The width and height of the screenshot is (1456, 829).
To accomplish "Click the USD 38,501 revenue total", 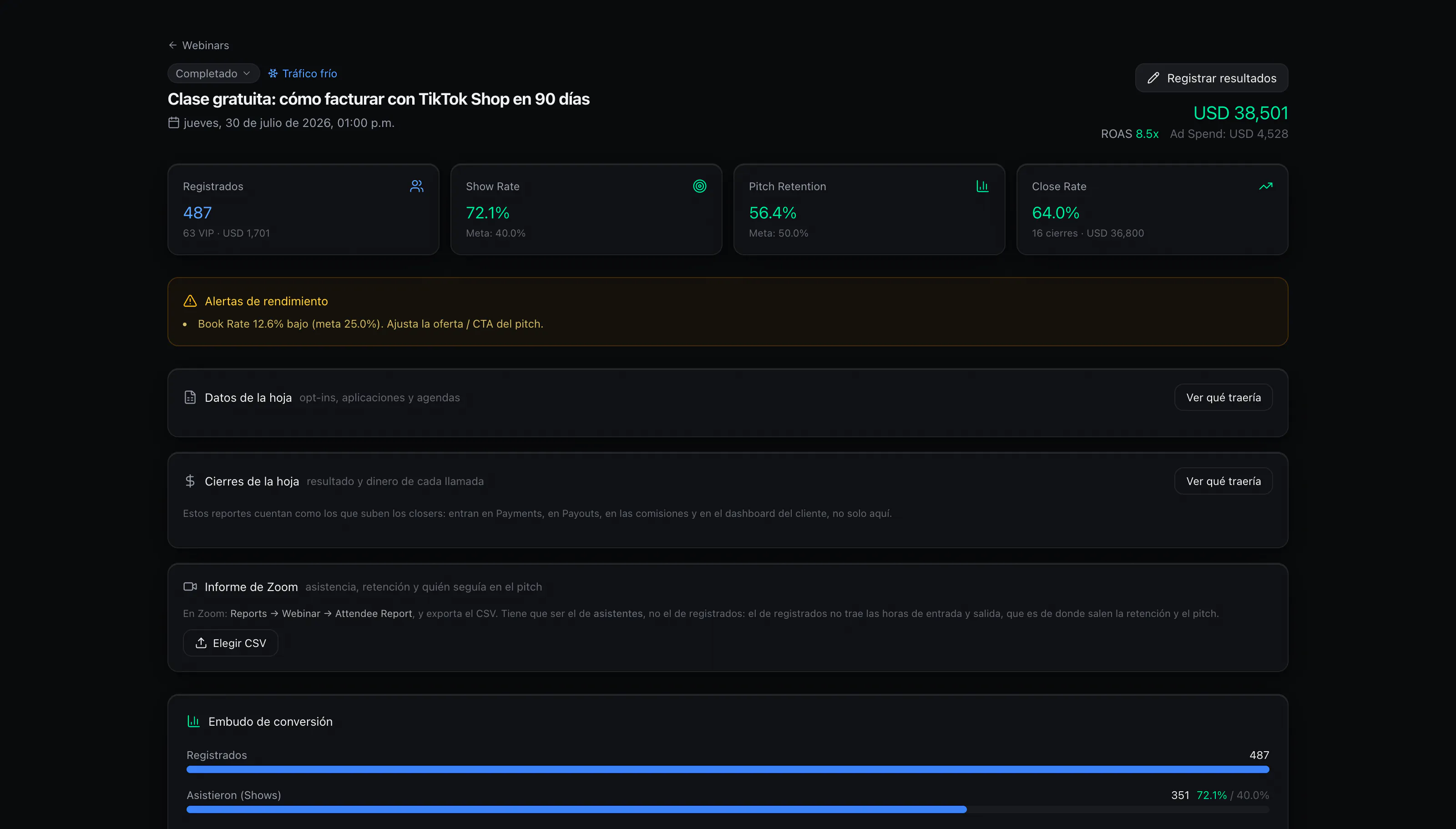I will (1240, 113).
